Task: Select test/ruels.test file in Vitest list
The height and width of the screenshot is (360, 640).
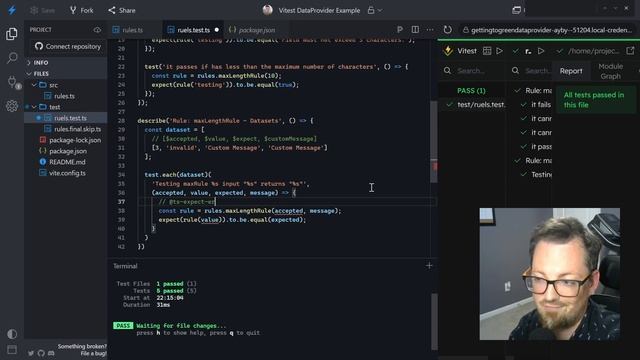Action: click(x=476, y=104)
